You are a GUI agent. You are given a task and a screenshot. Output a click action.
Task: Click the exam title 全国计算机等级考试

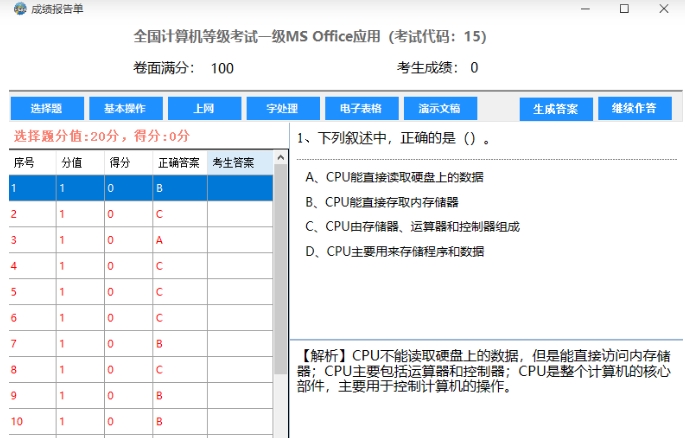tap(309, 36)
